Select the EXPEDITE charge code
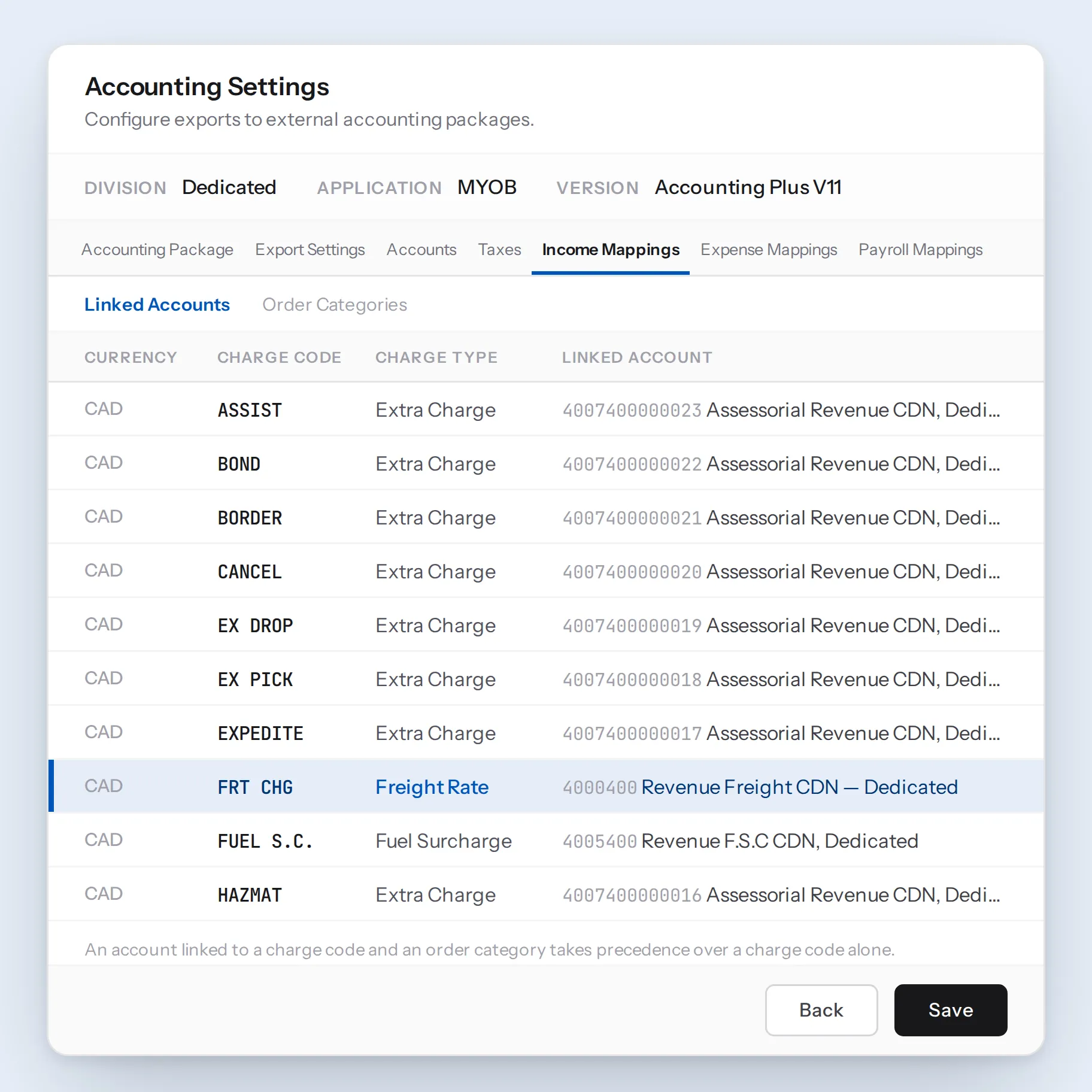 tap(260, 733)
